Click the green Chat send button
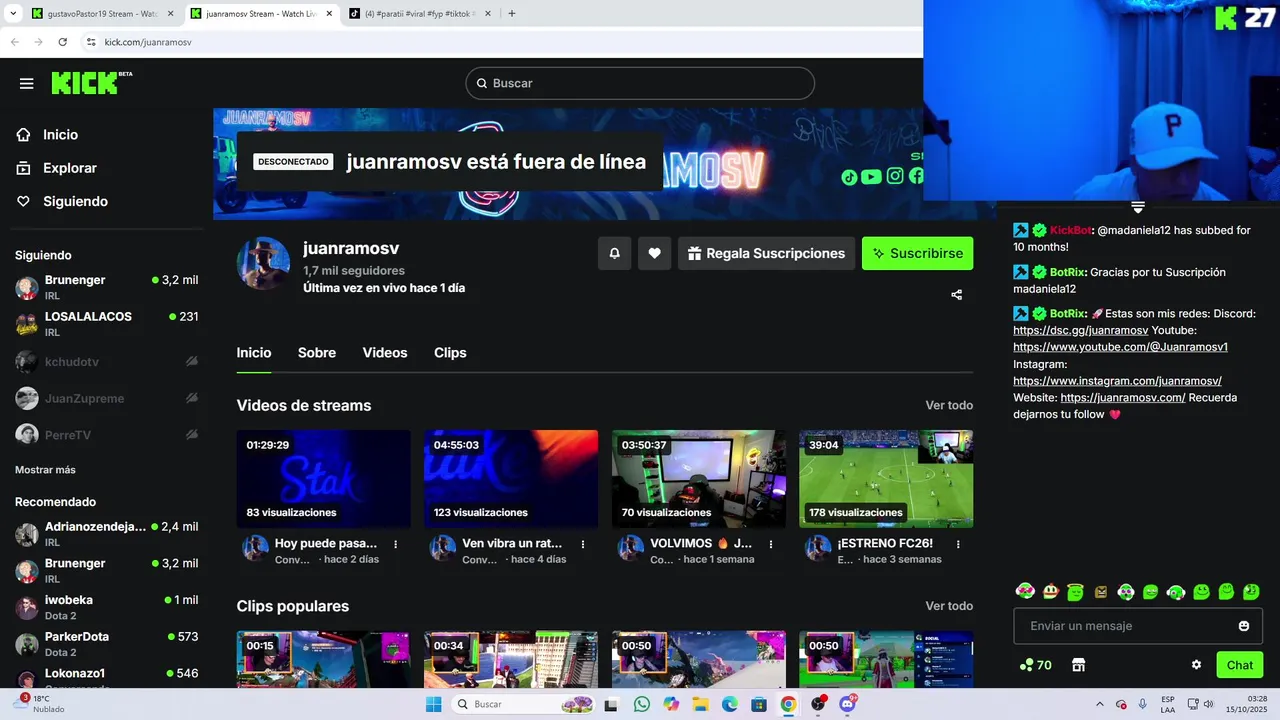Viewport: 1280px width, 720px height. 1240,665
